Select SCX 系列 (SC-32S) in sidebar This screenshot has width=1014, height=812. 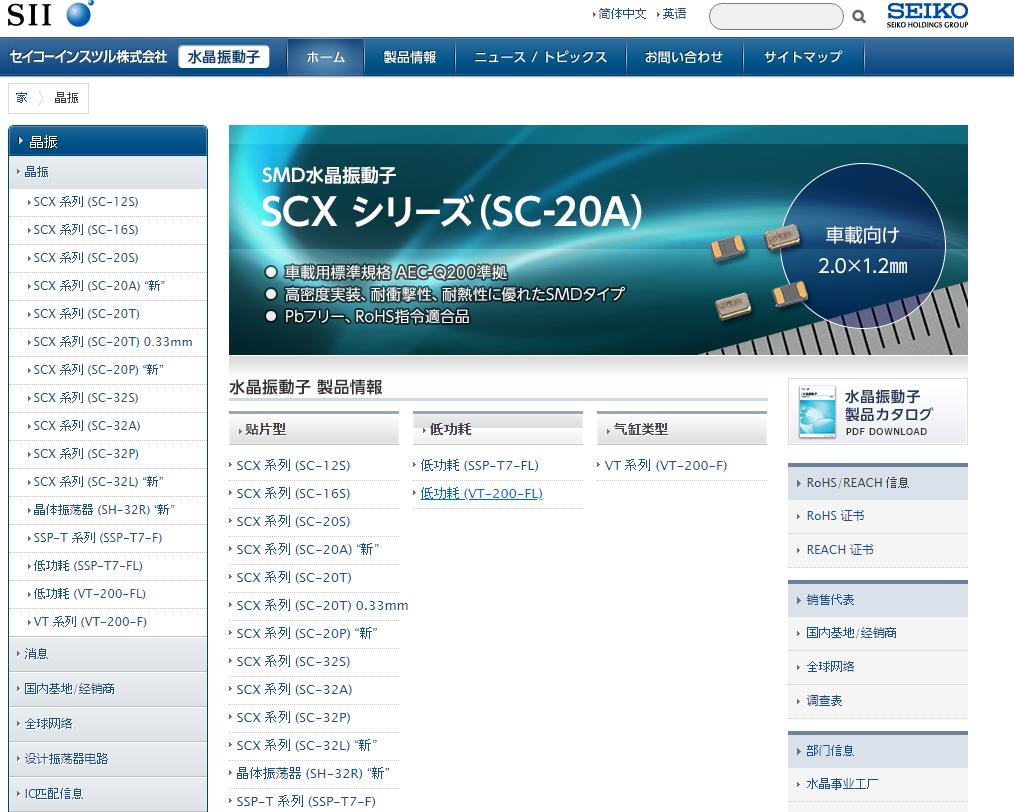pos(86,398)
